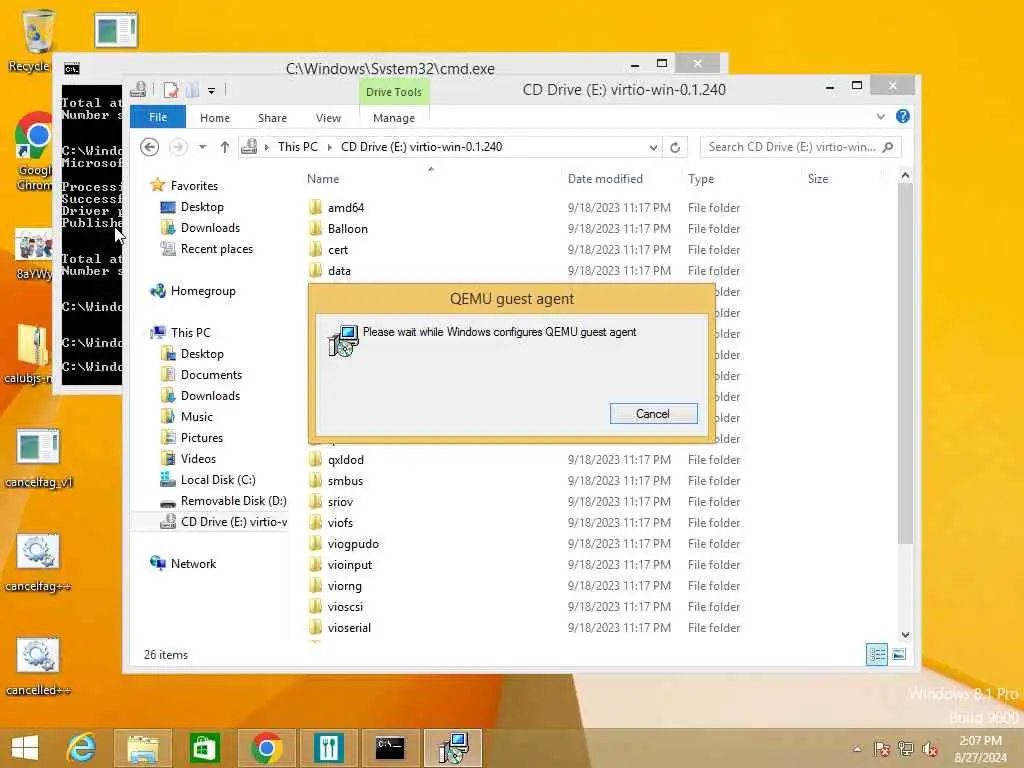The height and width of the screenshot is (768, 1024).
Task: Click the Explorer help question mark icon
Action: tap(903, 116)
